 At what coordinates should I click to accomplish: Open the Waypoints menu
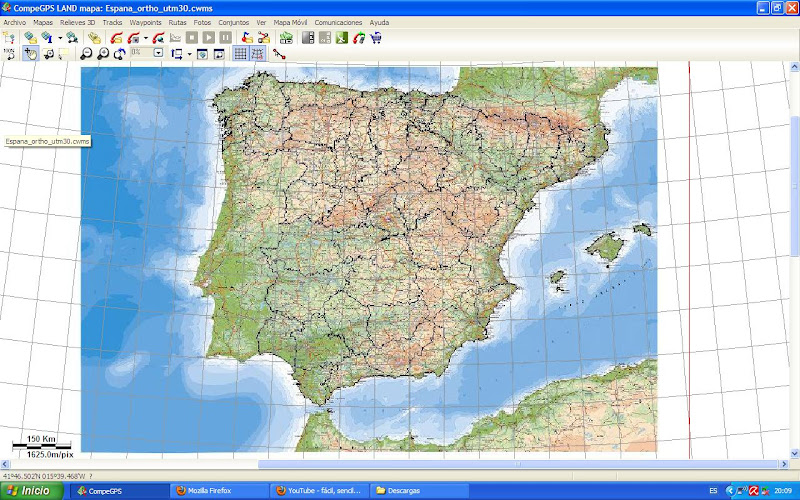(x=145, y=22)
